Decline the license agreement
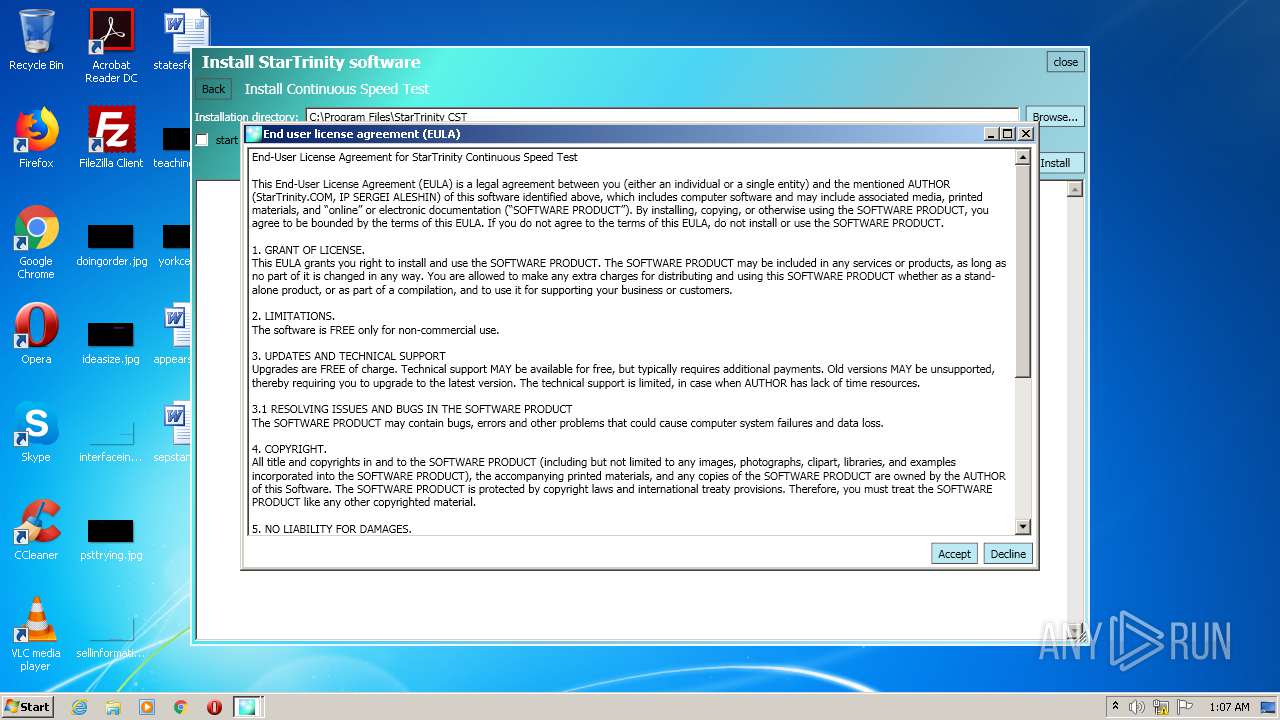 (1008, 554)
